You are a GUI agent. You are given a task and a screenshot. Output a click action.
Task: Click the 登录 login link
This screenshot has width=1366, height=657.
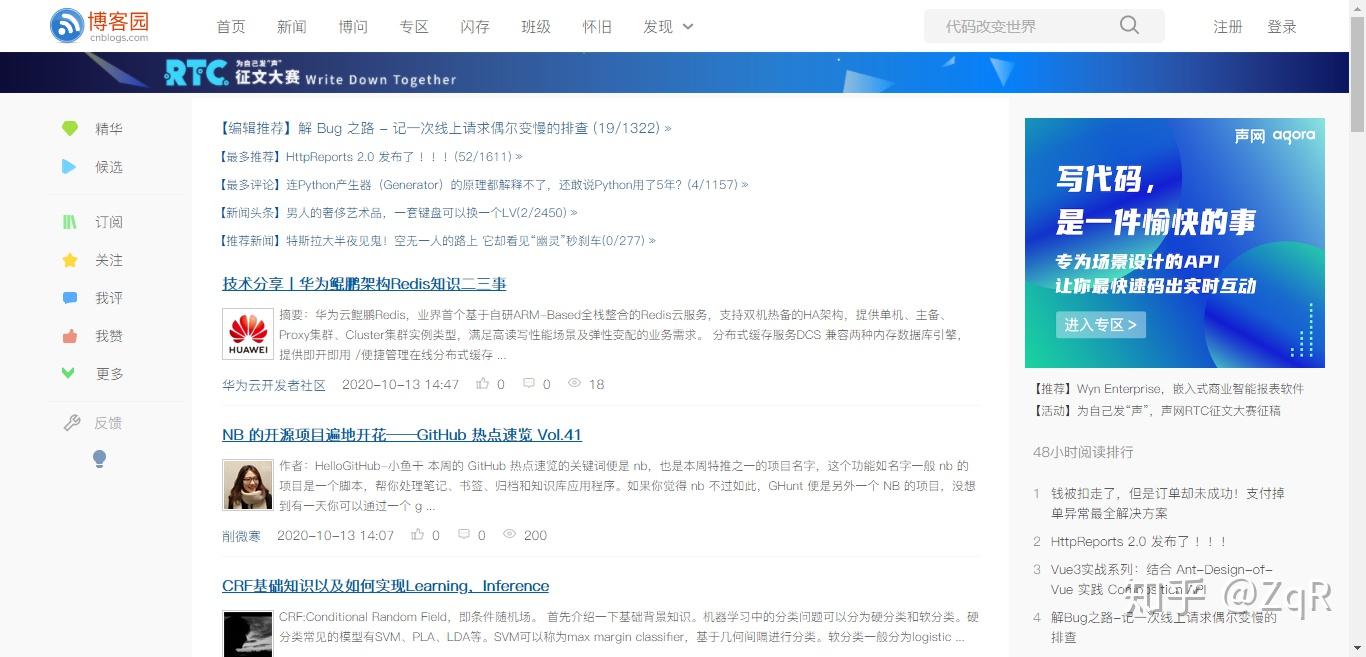click(1282, 26)
